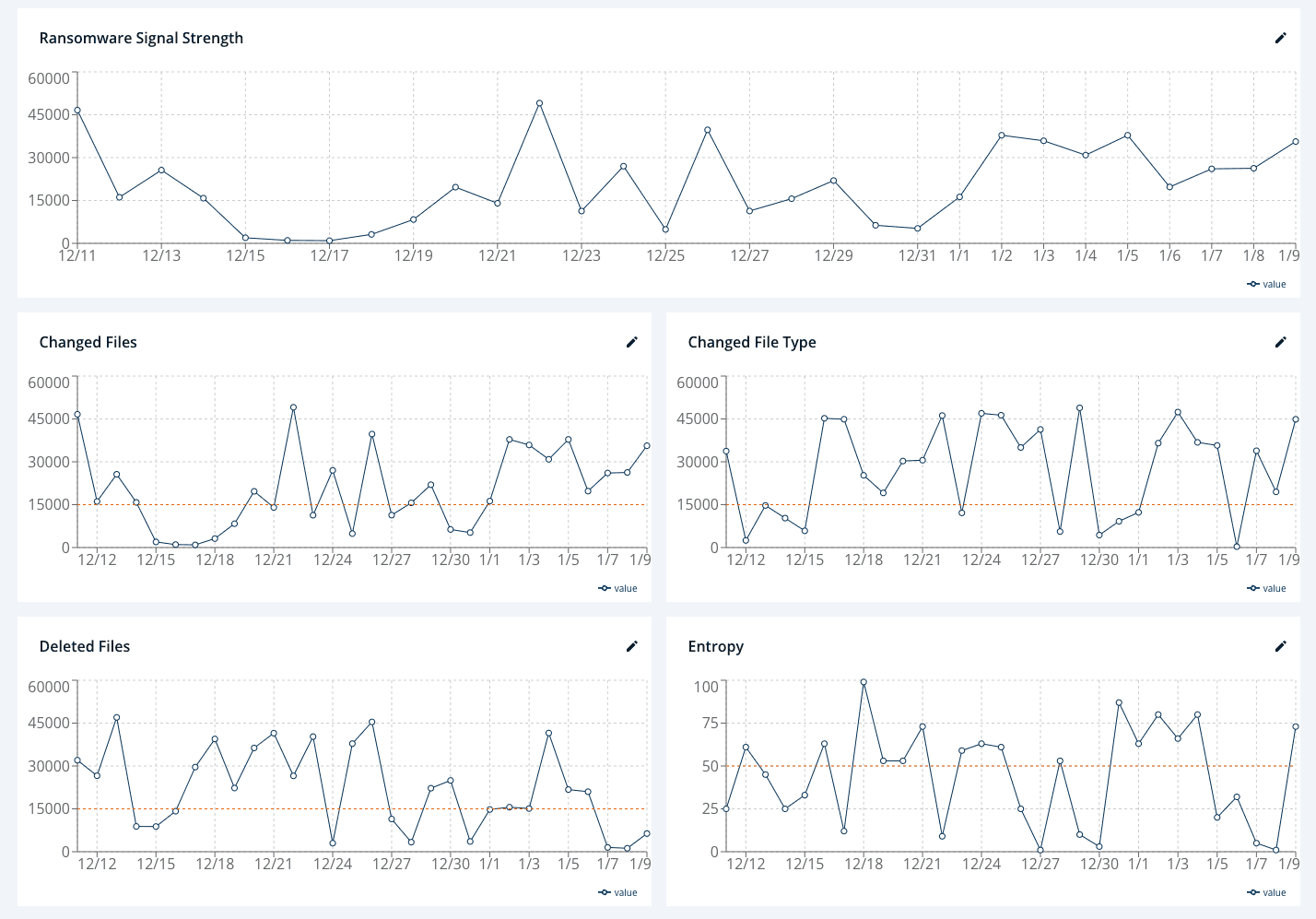Select the last 1/9 point in Ransomware Signal Strength
The image size is (1316, 919).
click(1295, 142)
